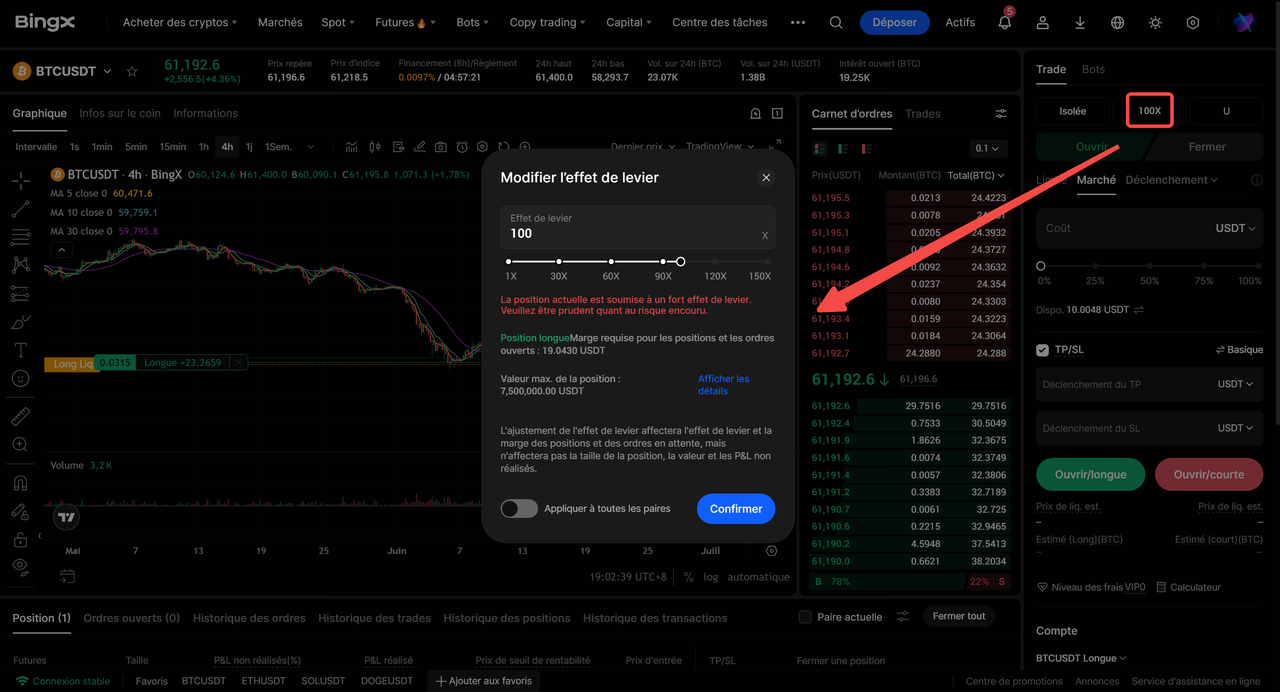The height and width of the screenshot is (692, 1280).
Task: Toggle log scale on chart
Action: pyautogui.click(x=711, y=577)
